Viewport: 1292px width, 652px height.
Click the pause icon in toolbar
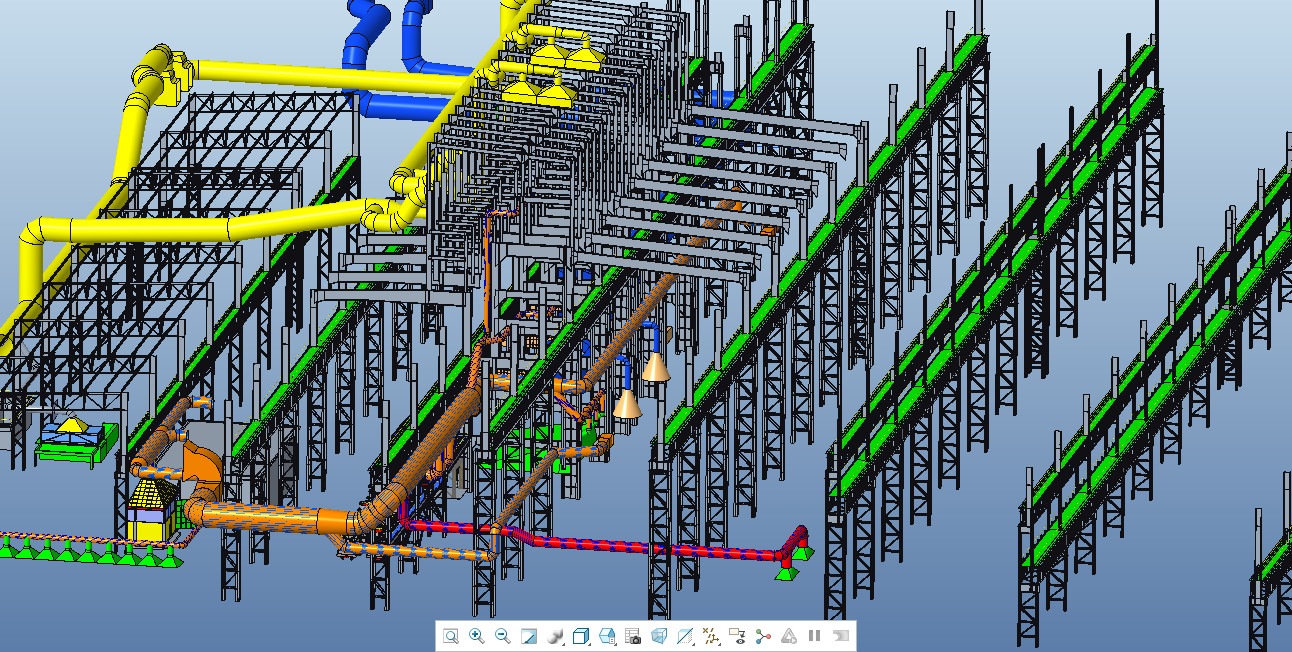(x=815, y=636)
